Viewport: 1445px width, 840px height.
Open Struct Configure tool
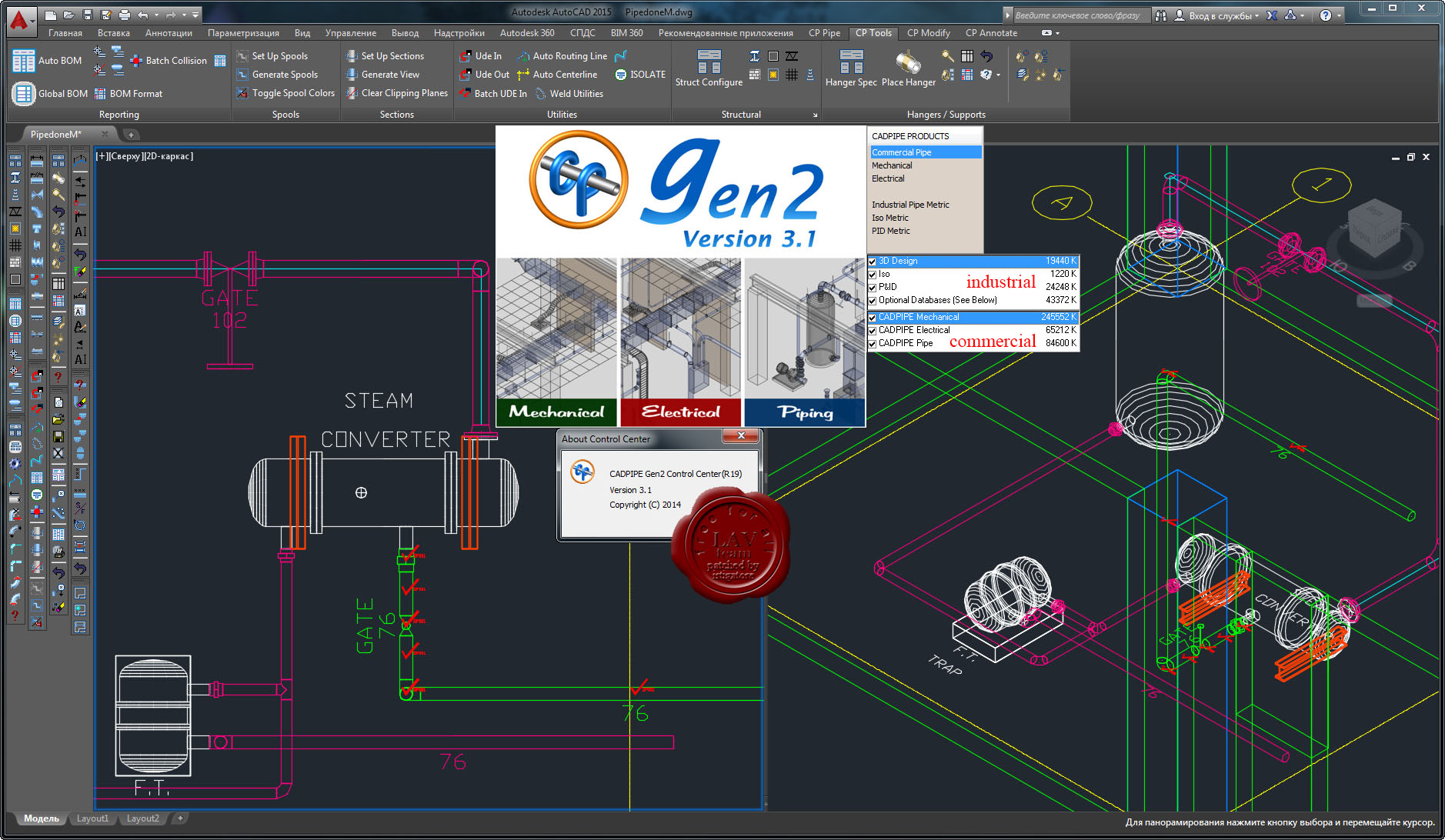[x=709, y=68]
